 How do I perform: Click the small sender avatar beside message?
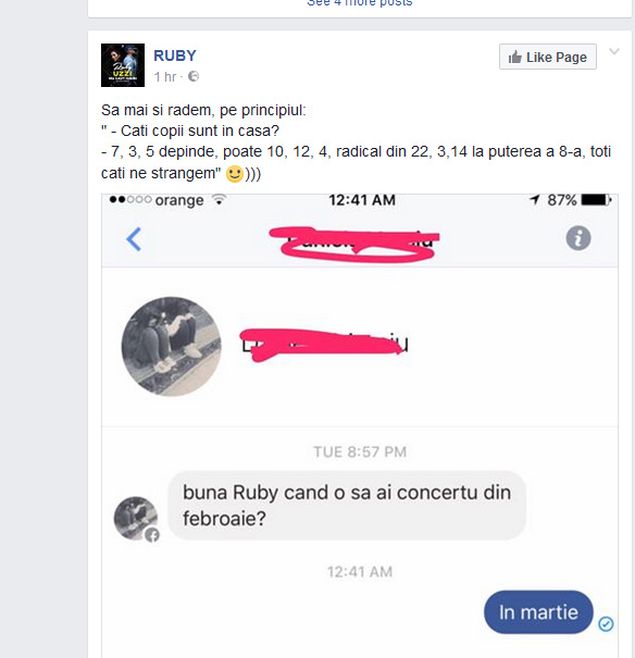click(135, 518)
